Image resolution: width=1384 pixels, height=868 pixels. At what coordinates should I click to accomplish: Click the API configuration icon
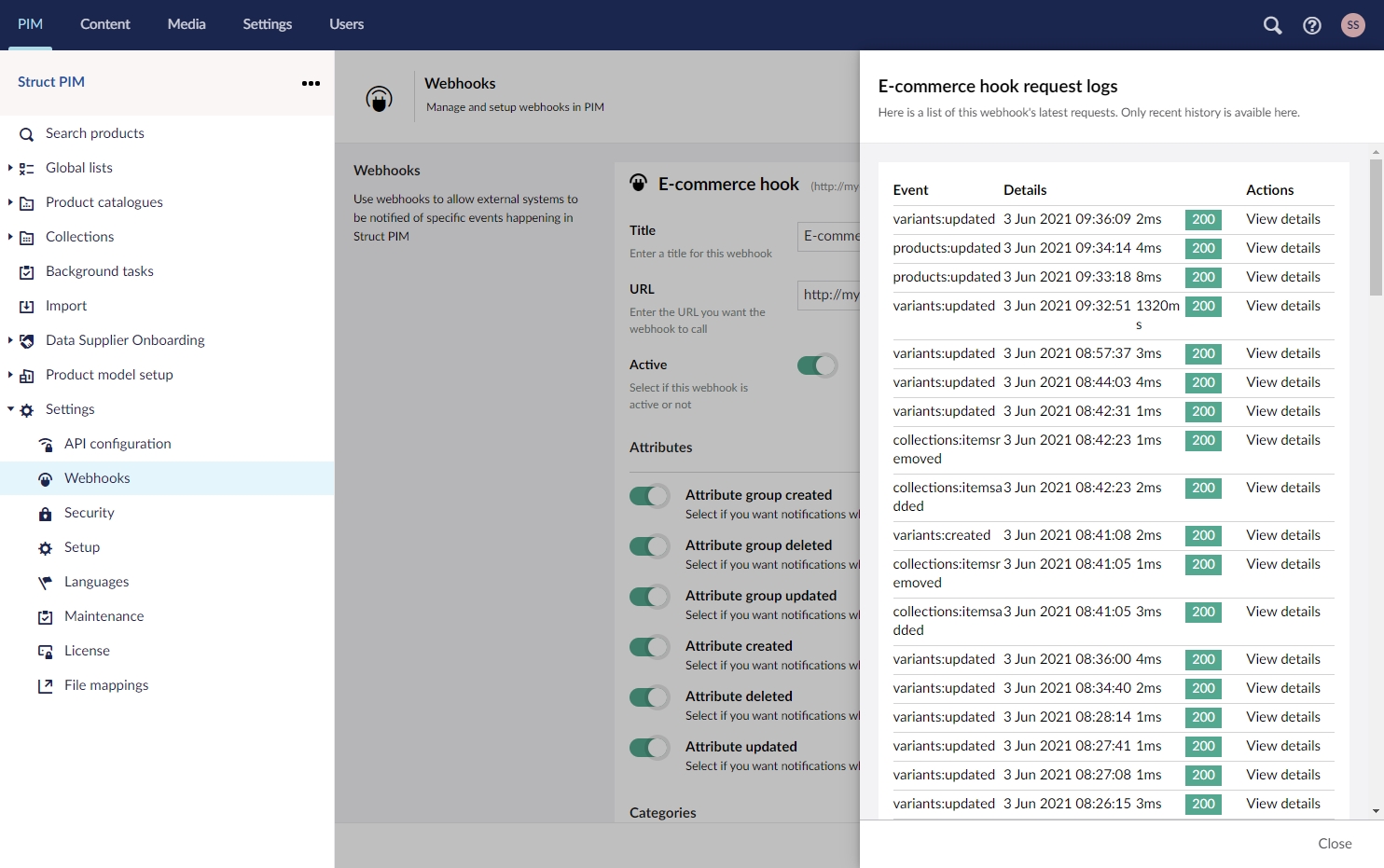[x=45, y=445]
